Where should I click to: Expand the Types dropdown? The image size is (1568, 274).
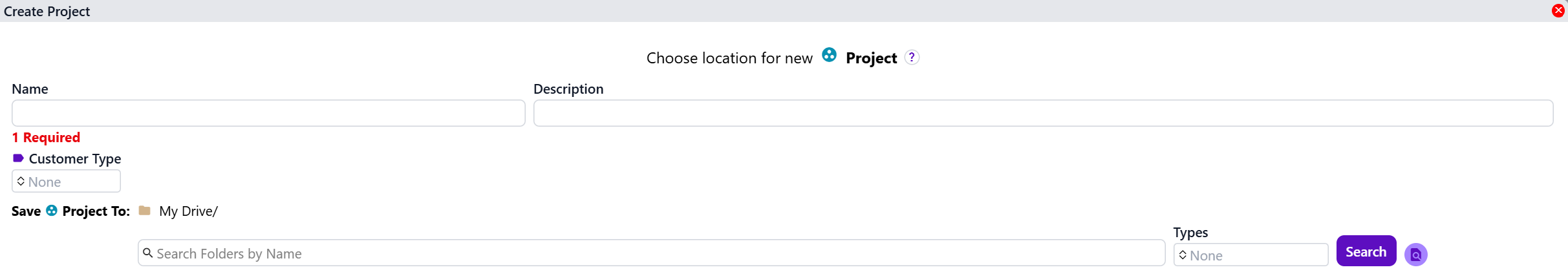[x=1251, y=255]
